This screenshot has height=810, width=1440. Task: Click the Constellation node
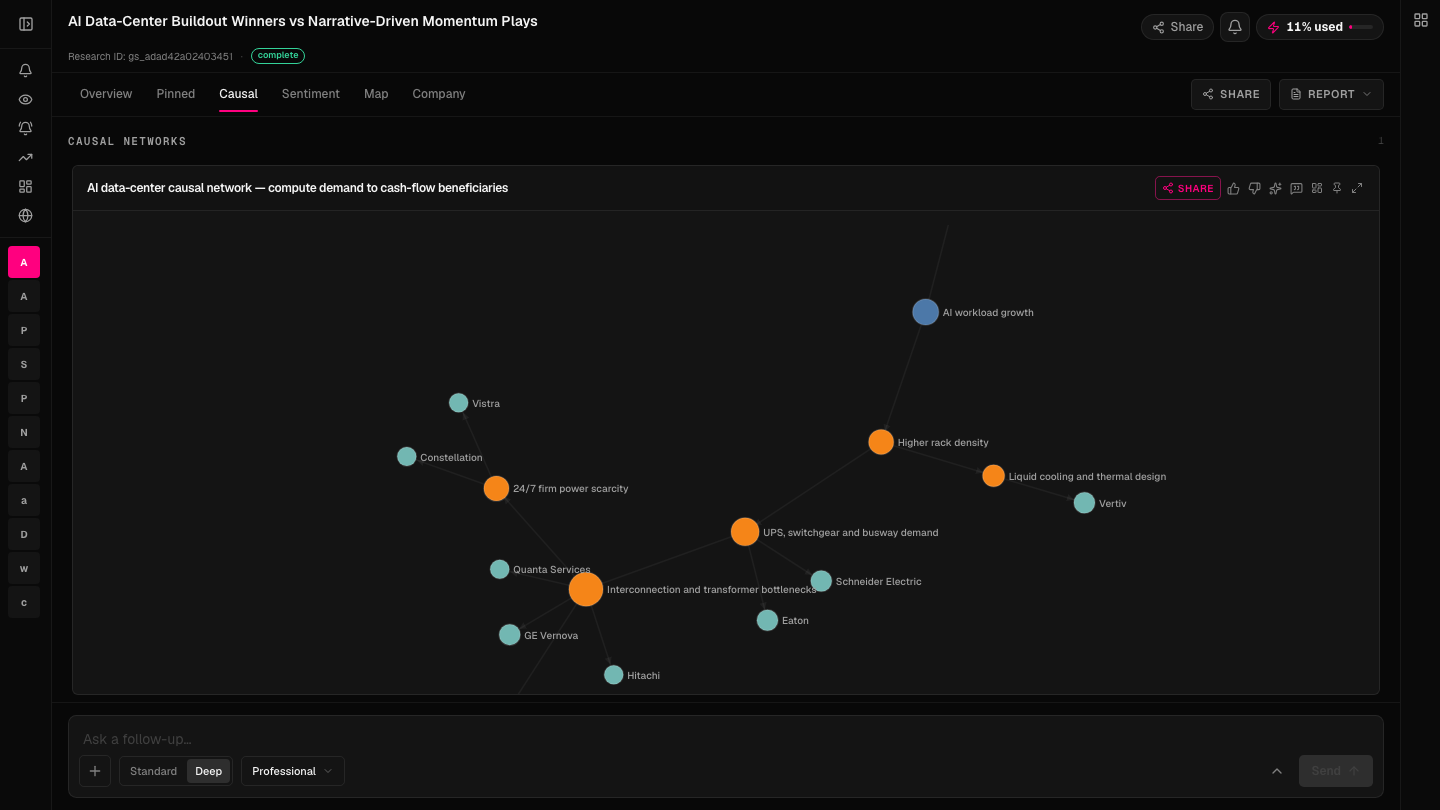(x=407, y=456)
